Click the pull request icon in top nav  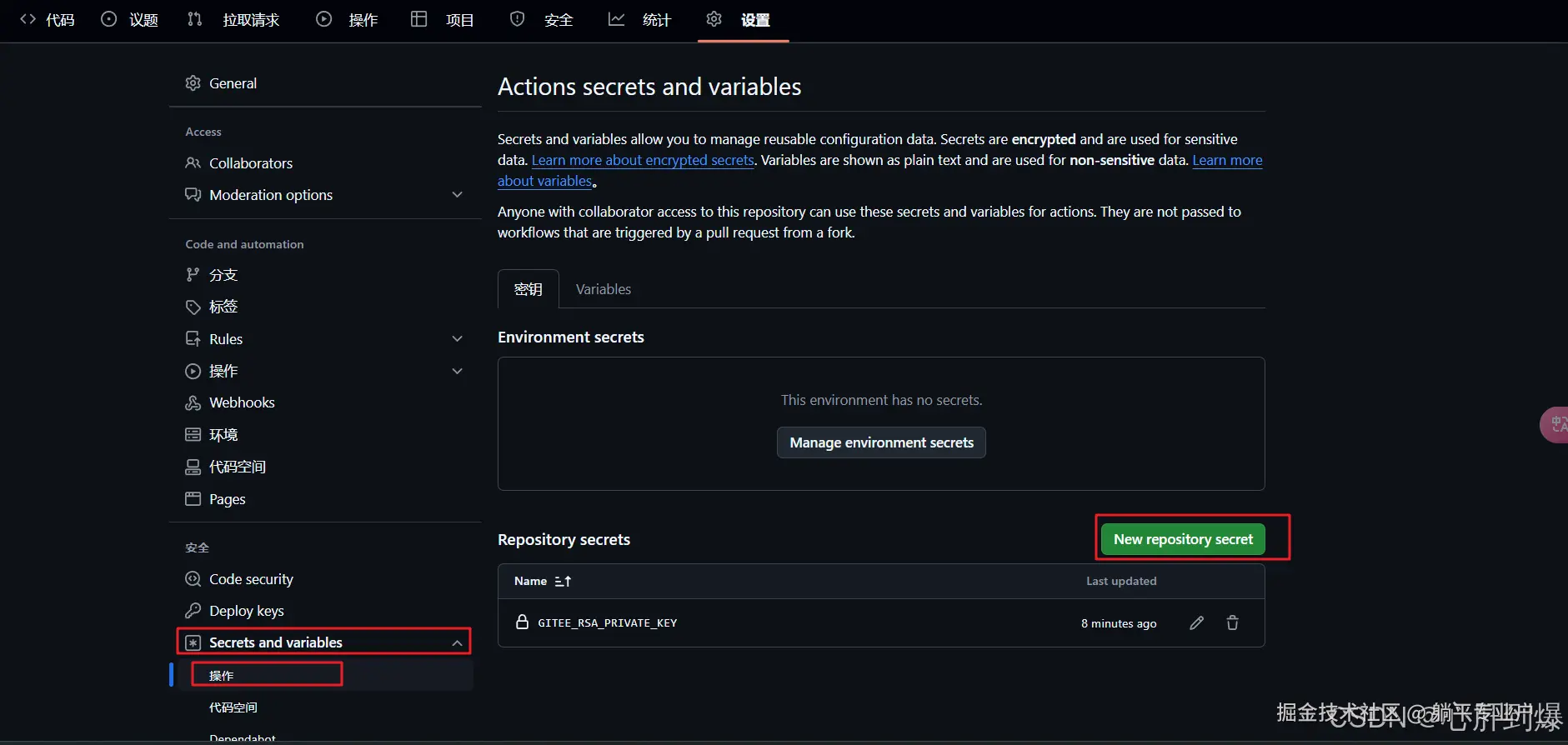tap(194, 19)
